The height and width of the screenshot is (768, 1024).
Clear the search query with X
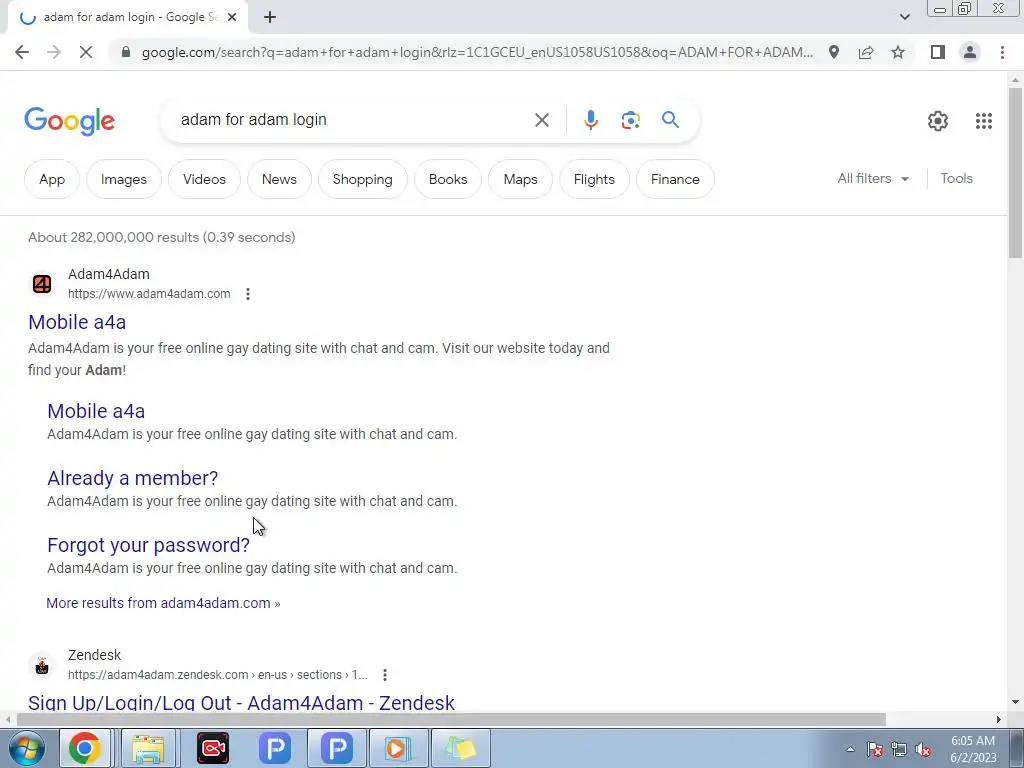(541, 120)
